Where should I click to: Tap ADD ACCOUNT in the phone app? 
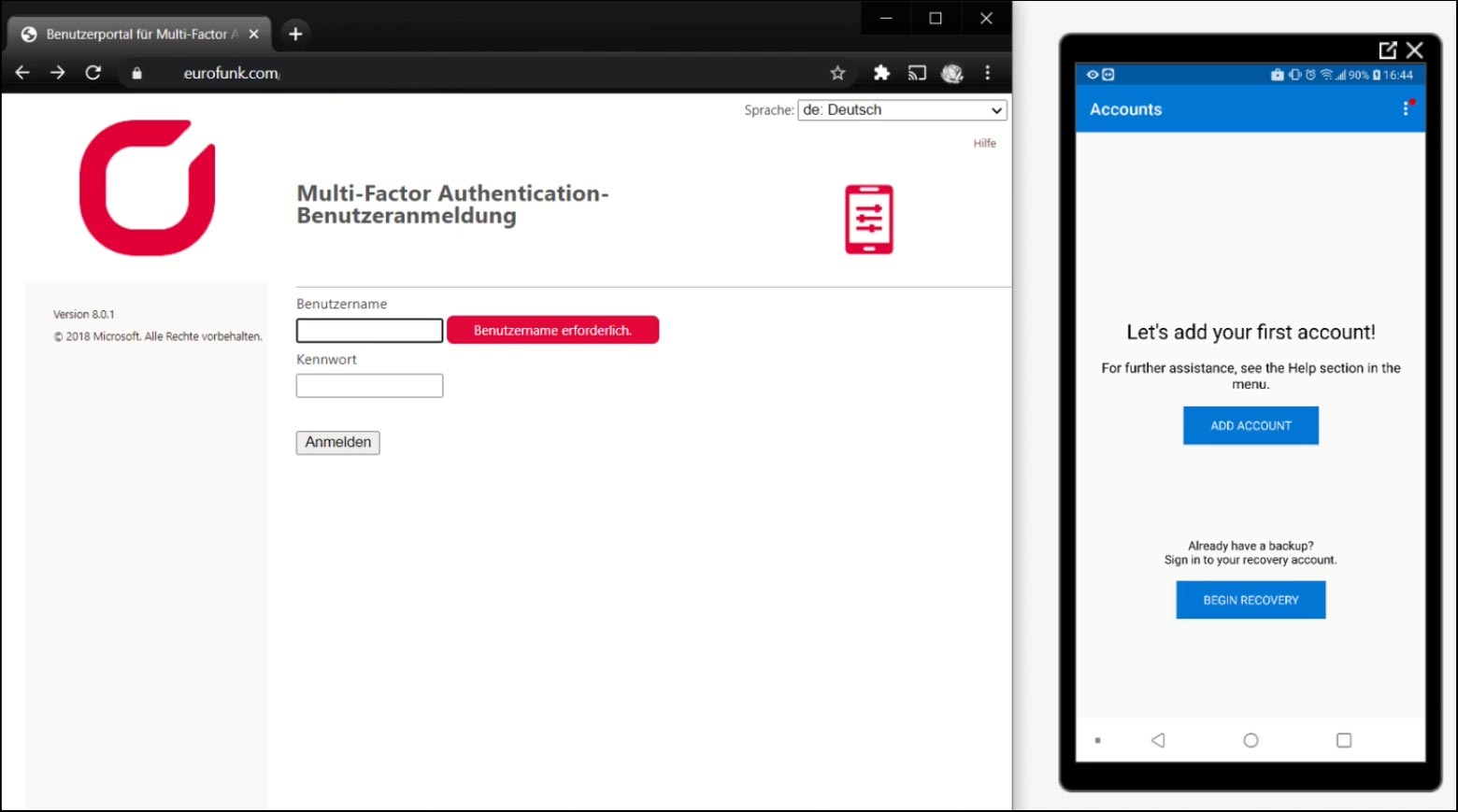tap(1251, 425)
